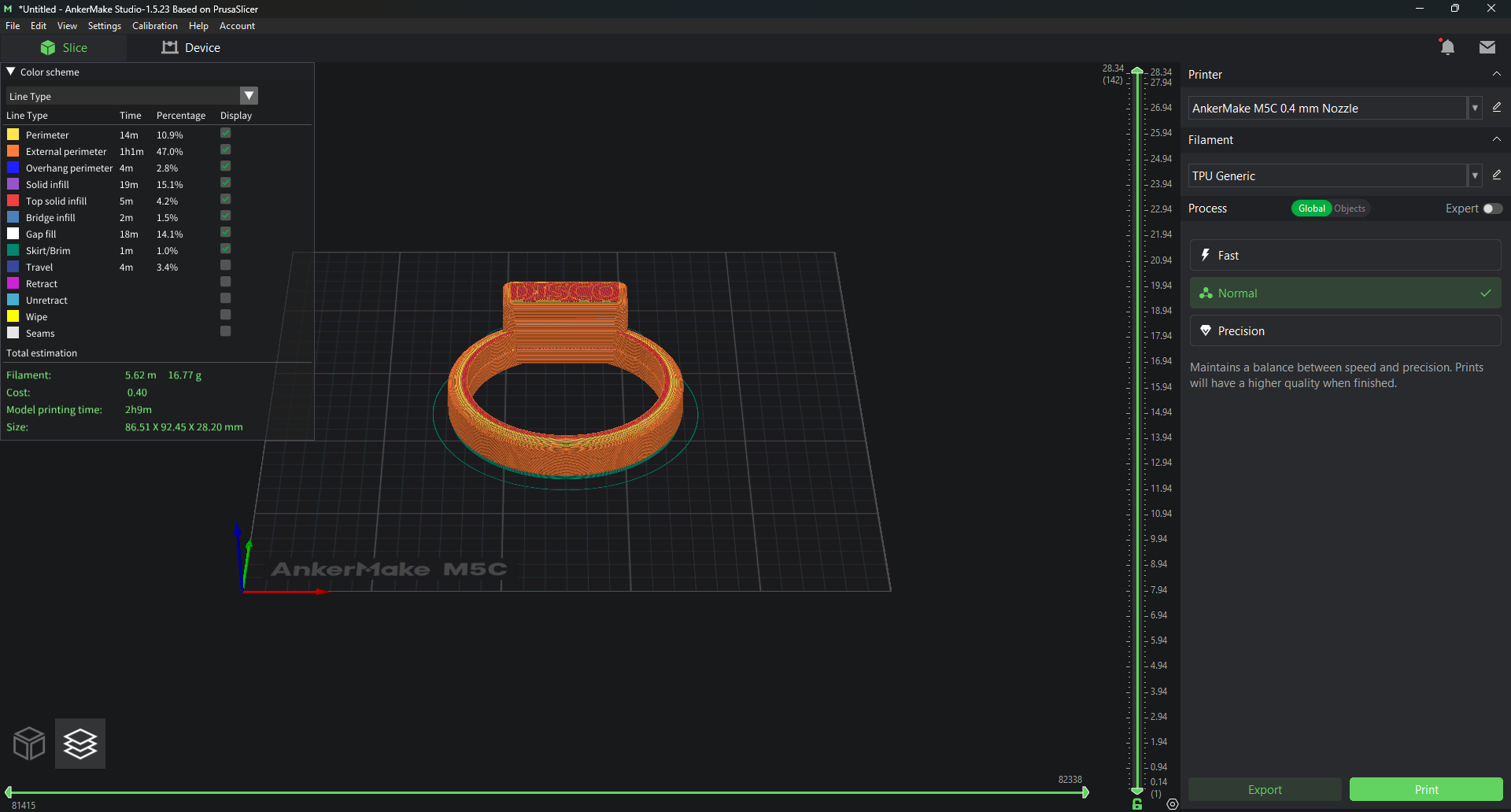Edit the TPU Generic filament pencil icon

point(1497,175)
